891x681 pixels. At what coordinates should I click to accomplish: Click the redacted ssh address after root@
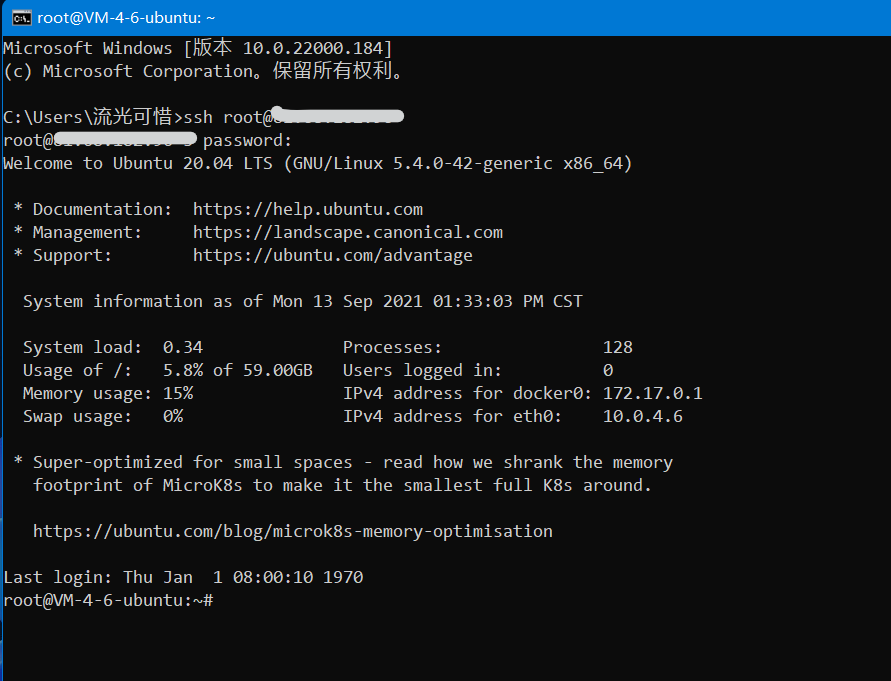[x=335, y=115]
